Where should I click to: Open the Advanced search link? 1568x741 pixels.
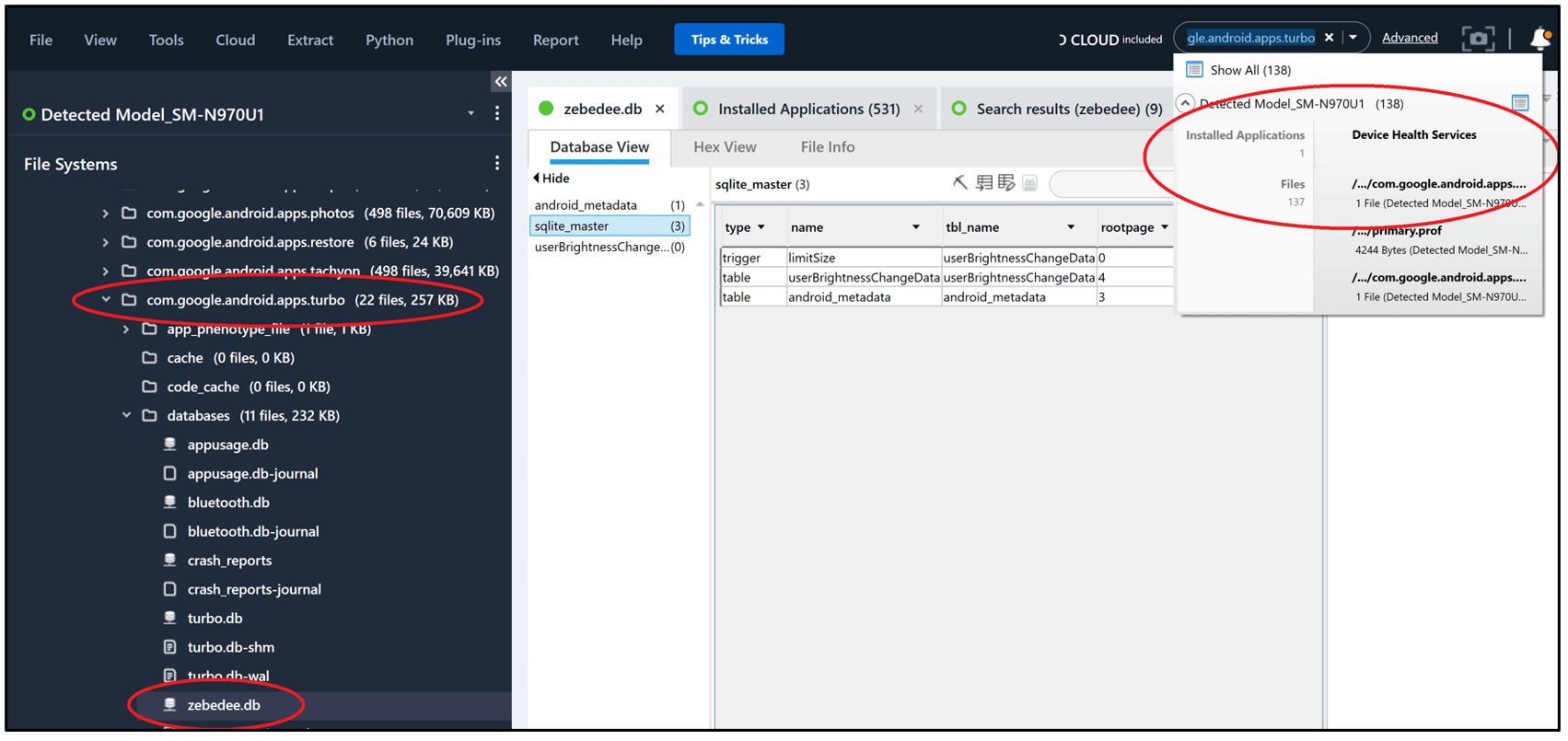[x=1409, y=38]
